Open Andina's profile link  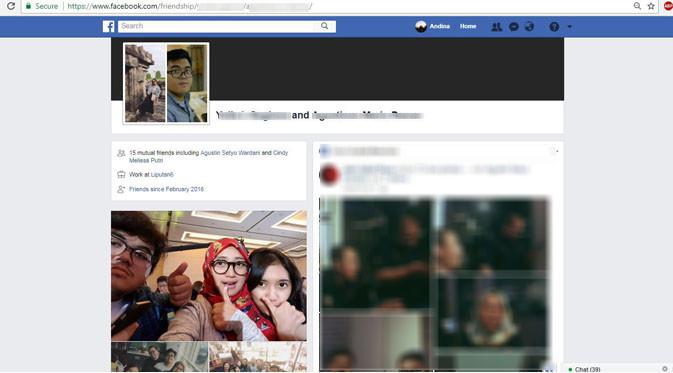[440, 26]
